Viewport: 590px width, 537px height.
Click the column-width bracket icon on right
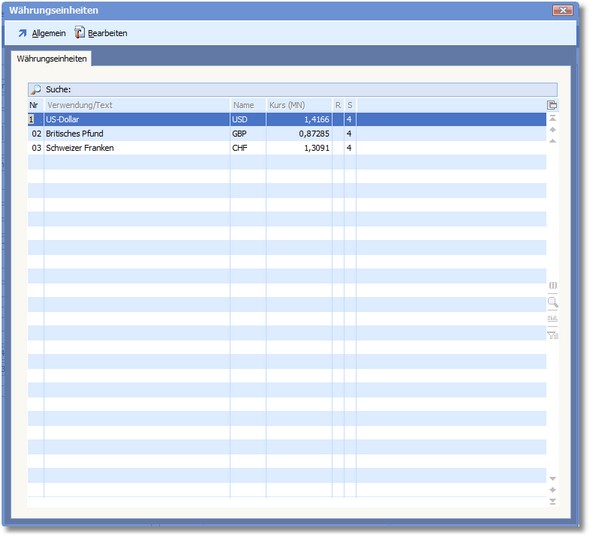[x=553, y=285]
